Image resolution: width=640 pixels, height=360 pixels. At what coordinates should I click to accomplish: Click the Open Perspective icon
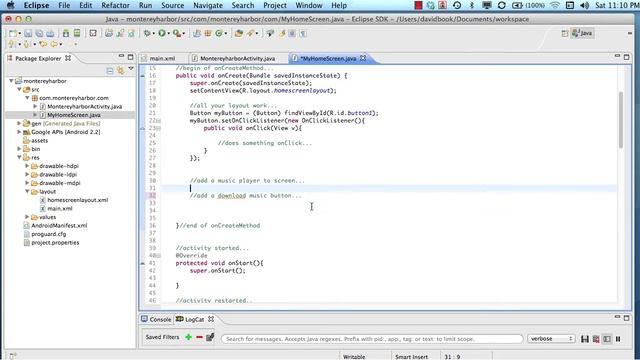tap(564, 33)
